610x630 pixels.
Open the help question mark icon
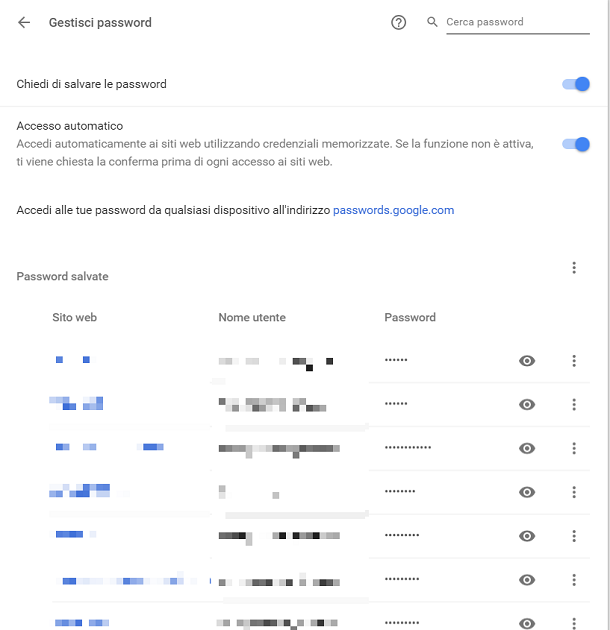click(398, 22)
